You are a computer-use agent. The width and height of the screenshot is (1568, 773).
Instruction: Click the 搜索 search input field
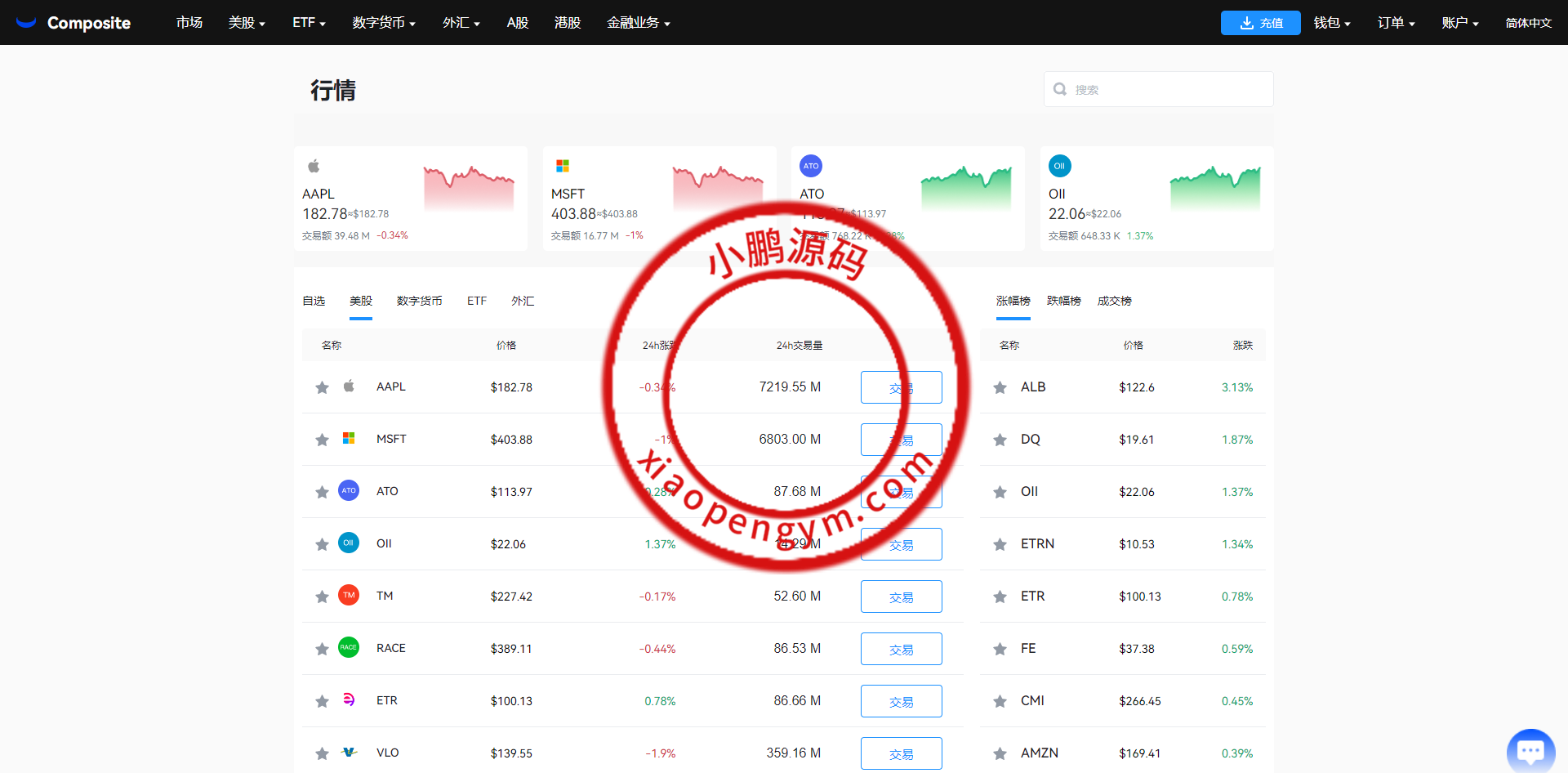[1168, 90]
